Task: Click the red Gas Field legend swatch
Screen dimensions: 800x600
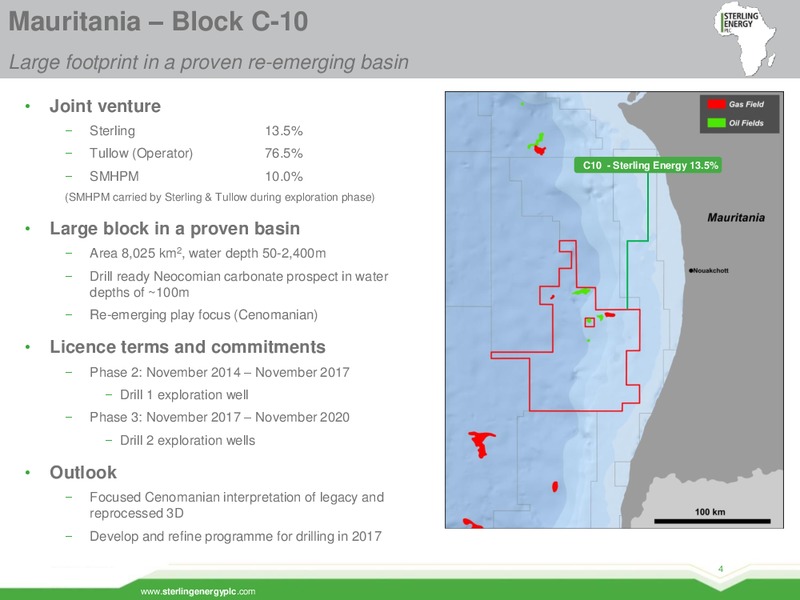Action: pyautogui.click(x=716, y=104)
